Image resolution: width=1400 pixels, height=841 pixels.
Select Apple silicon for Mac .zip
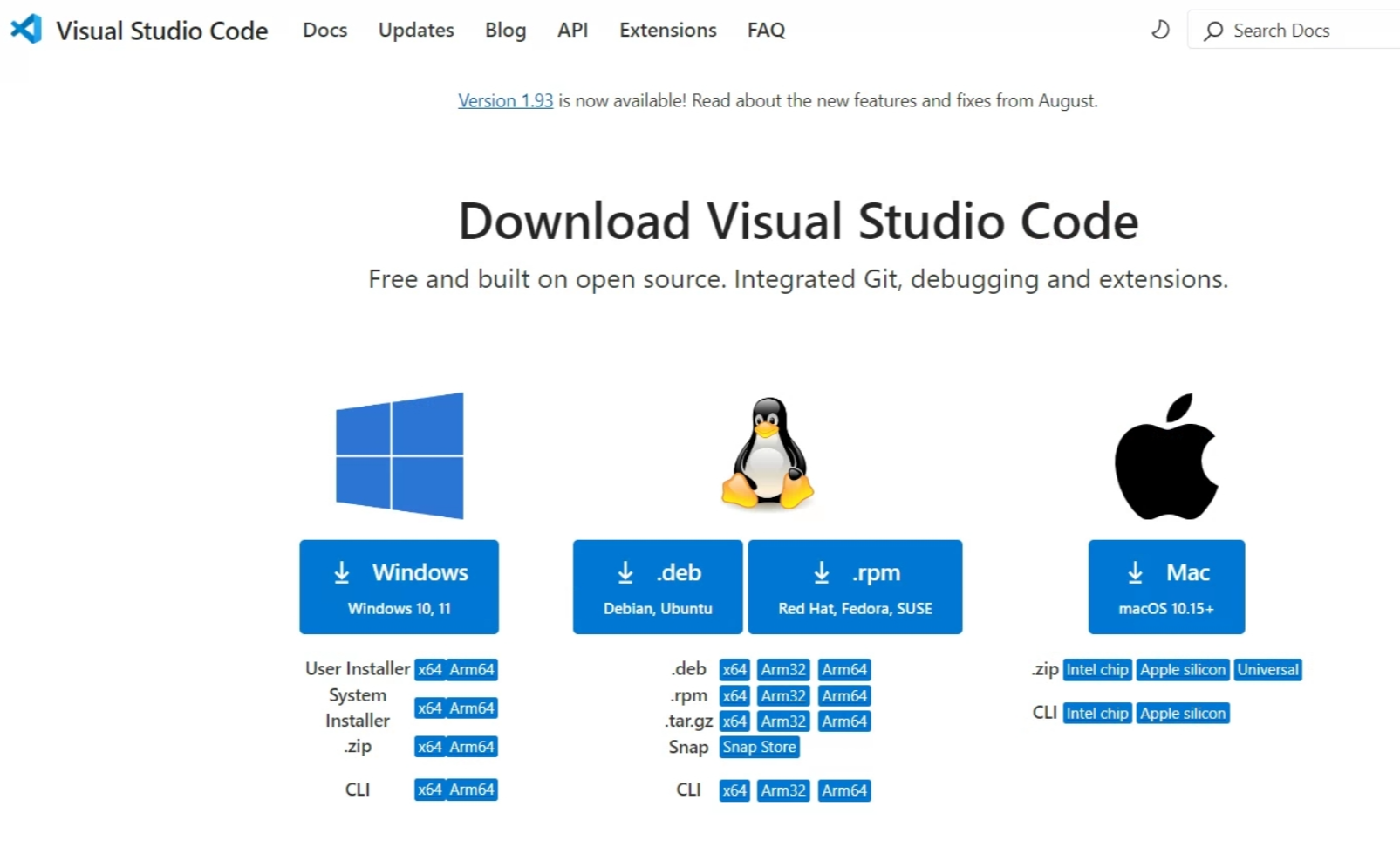[x=1183, y=670]
